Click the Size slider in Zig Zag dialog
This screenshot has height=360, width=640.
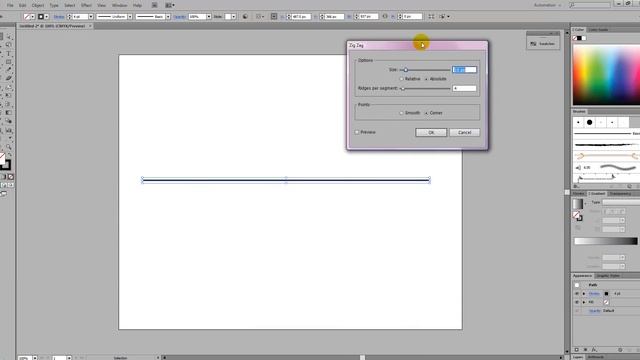coord(425,70)
